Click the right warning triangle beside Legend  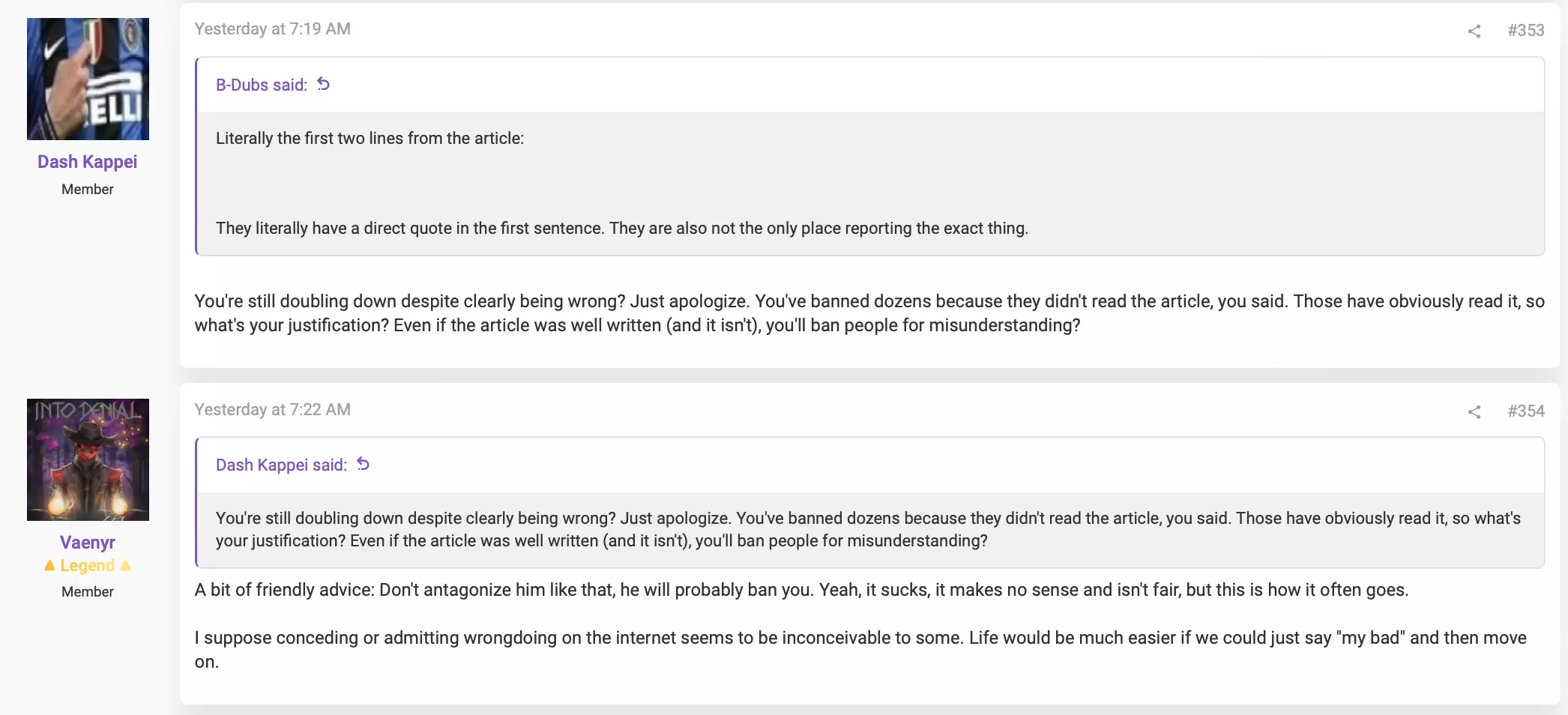click(x=125, y=565)
